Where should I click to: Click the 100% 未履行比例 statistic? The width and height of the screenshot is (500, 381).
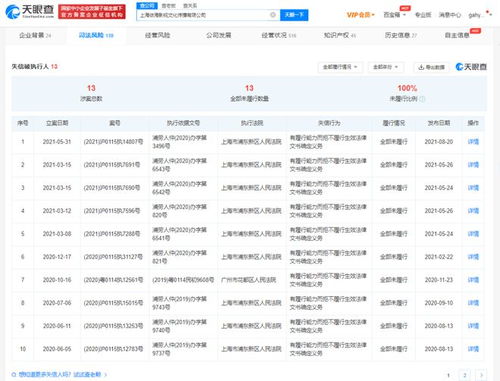click(x=407, y=93)
